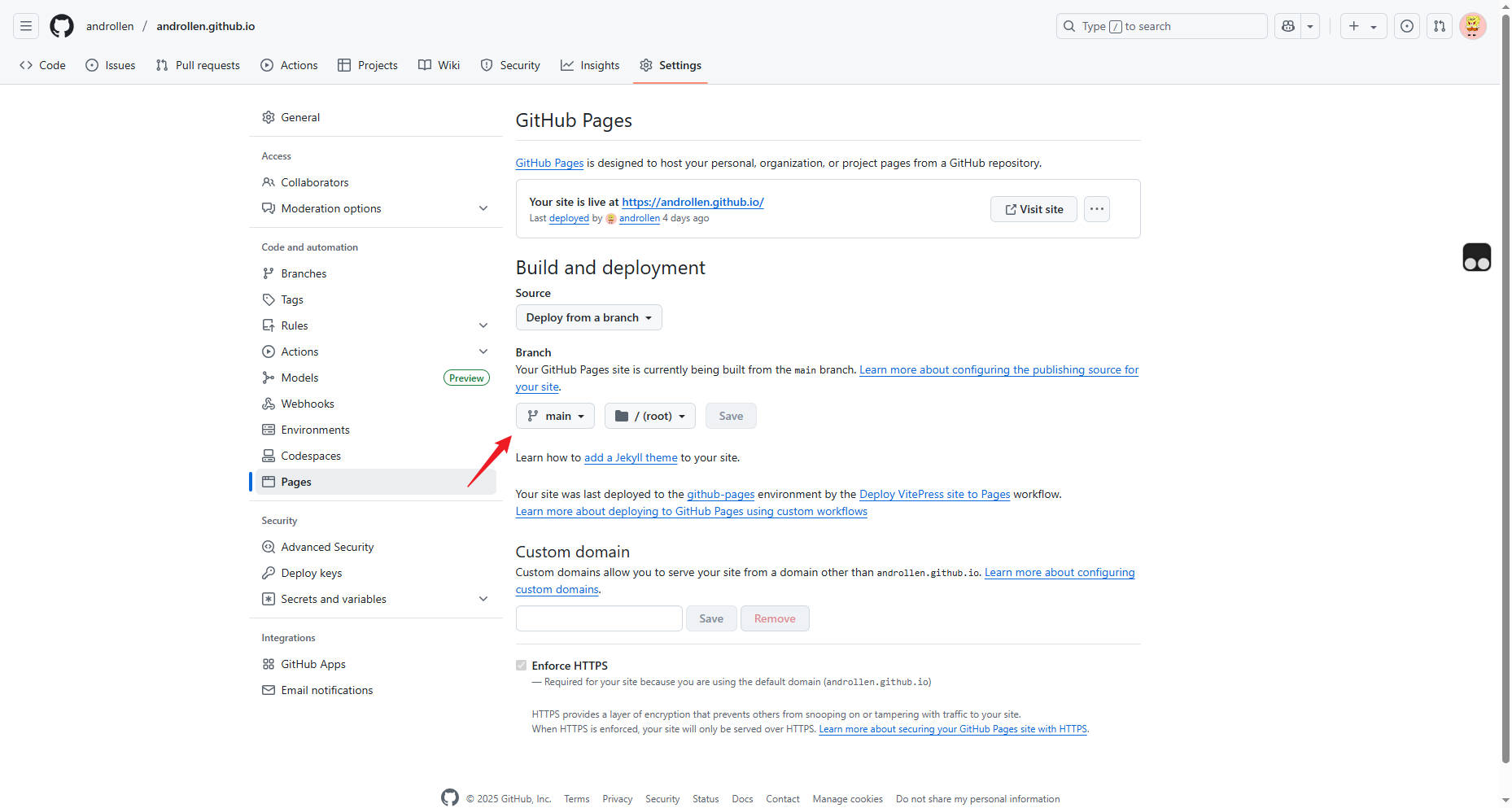Open Tags settings in sidebar

tap(376, 299)
